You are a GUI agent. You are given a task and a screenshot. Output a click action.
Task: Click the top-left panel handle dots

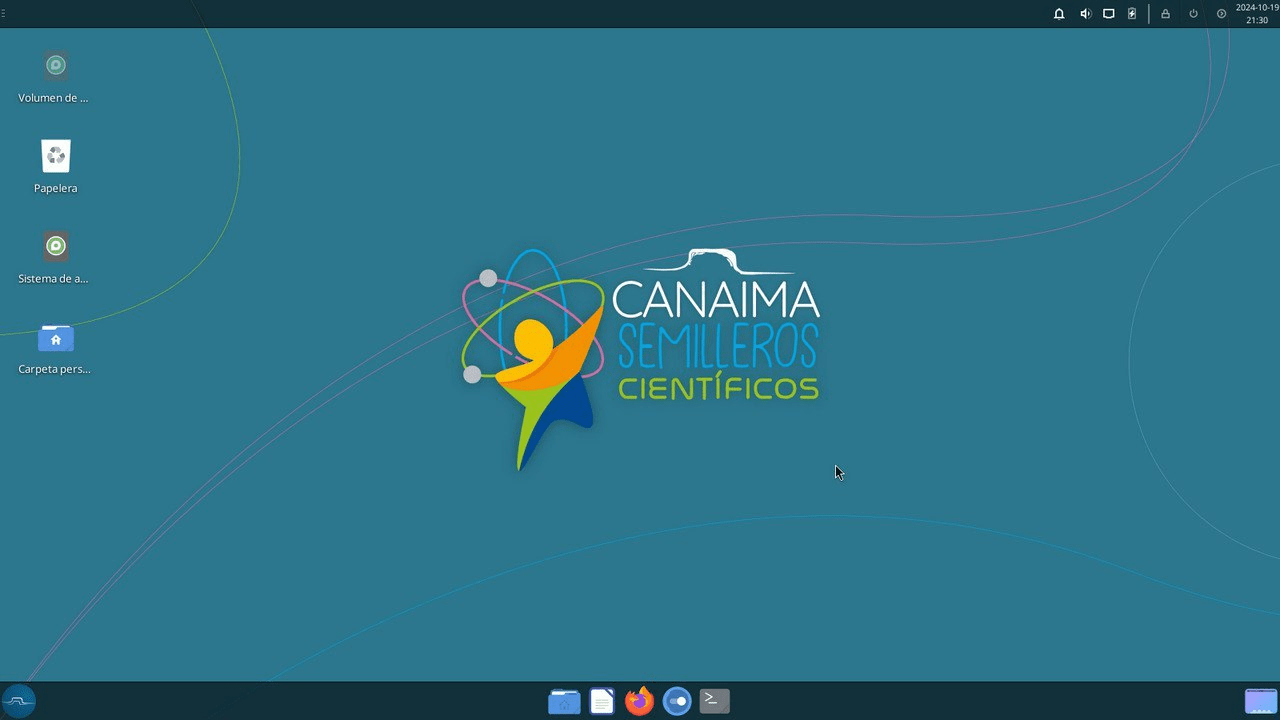(3, 13)
